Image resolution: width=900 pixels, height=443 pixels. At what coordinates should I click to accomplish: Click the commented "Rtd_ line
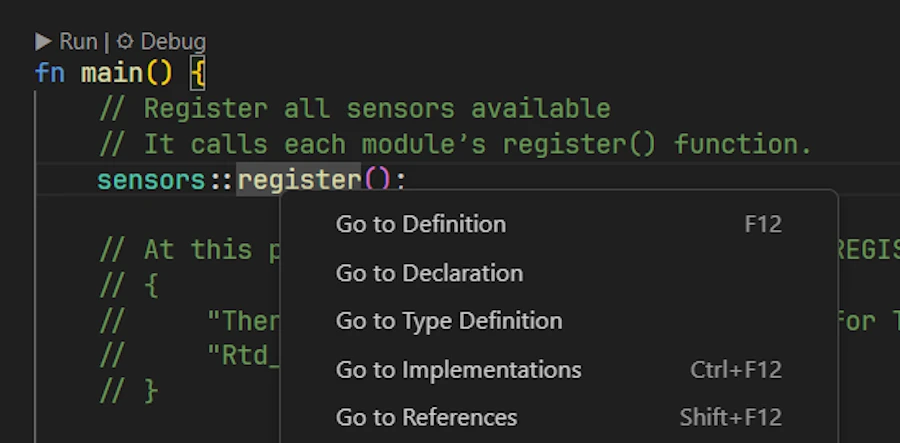pos(189,356)
